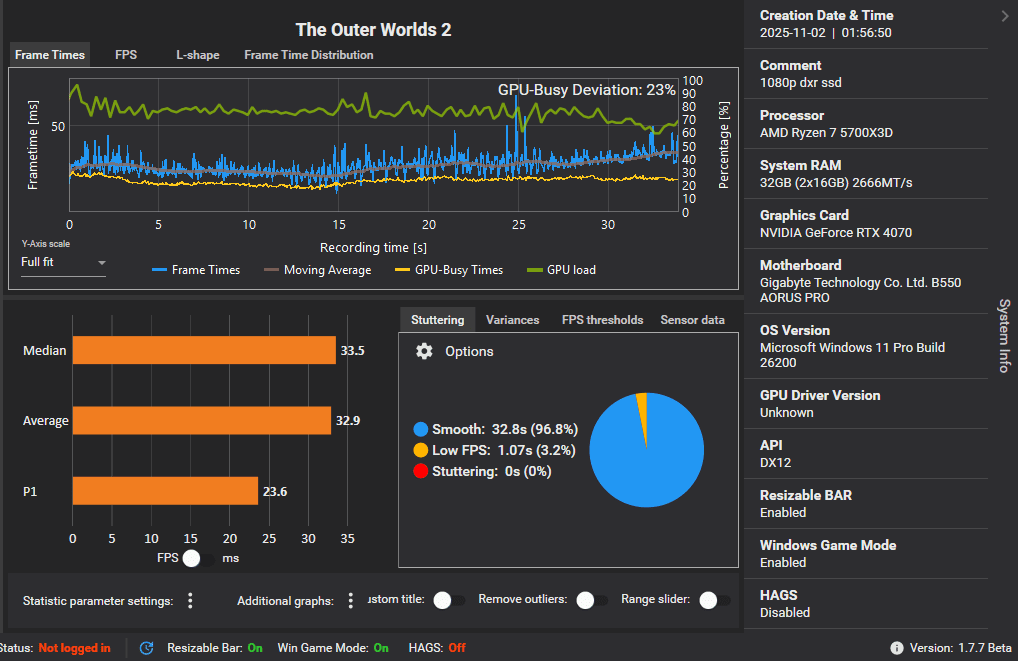Open the Options label in Stuttering panel
Screen dimensions: 1018x661
(469, 351)
